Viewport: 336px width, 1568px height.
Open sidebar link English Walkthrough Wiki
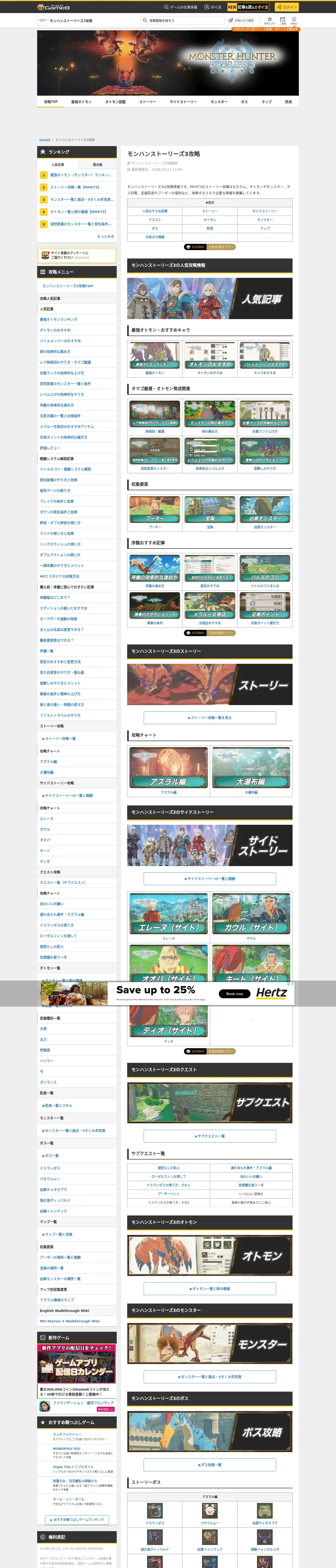(x=64, y=1311)
